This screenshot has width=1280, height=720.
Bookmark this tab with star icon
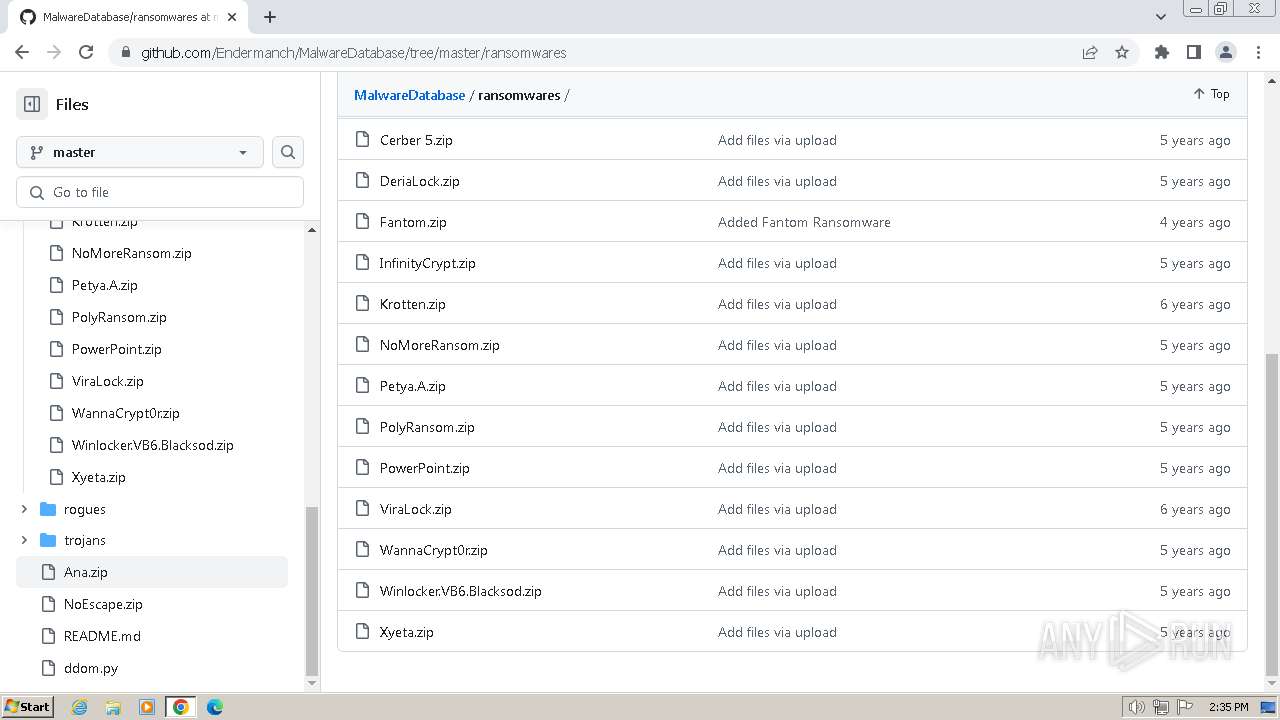click(x=1122, y=52)
